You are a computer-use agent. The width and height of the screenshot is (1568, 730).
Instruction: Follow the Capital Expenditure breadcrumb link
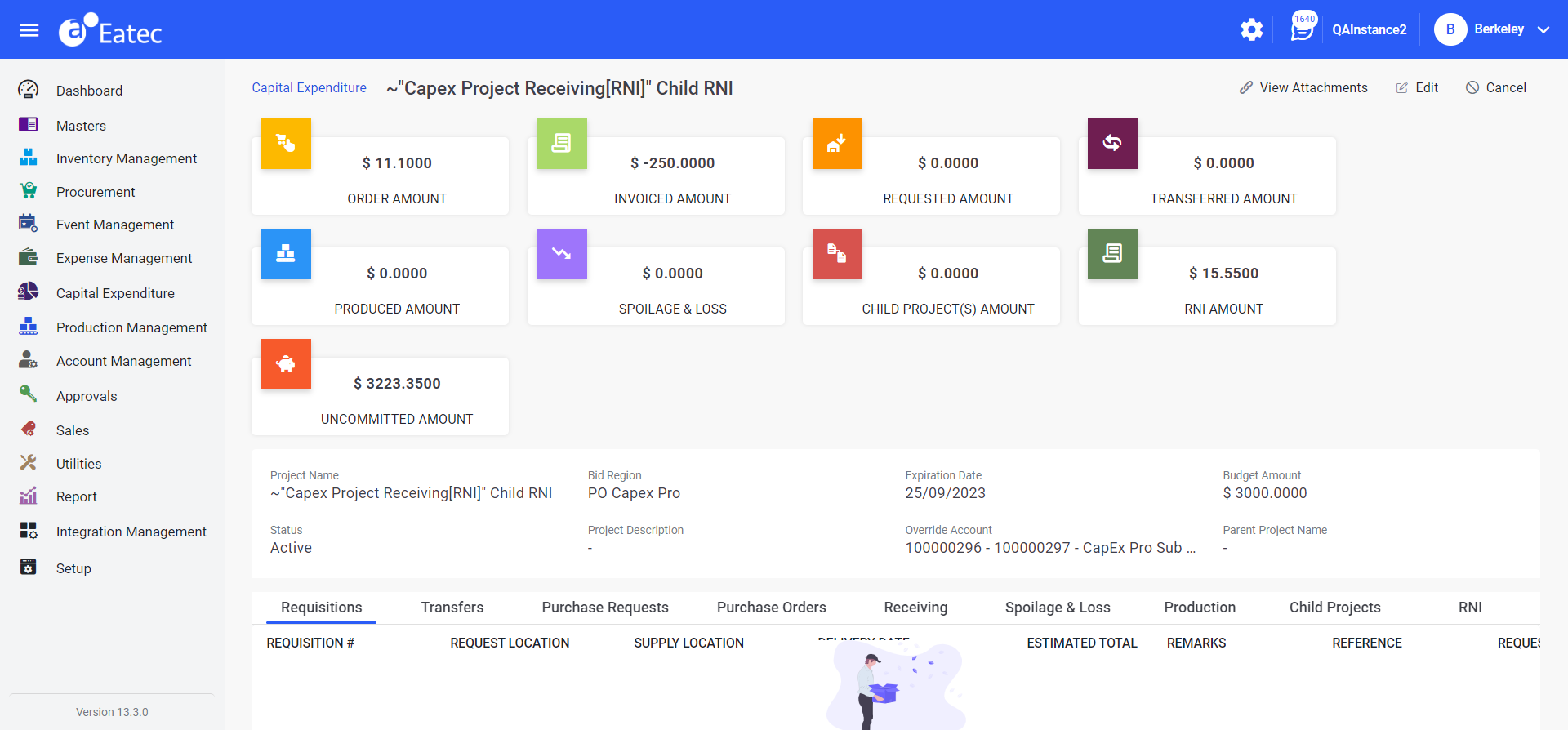point(309,88)
